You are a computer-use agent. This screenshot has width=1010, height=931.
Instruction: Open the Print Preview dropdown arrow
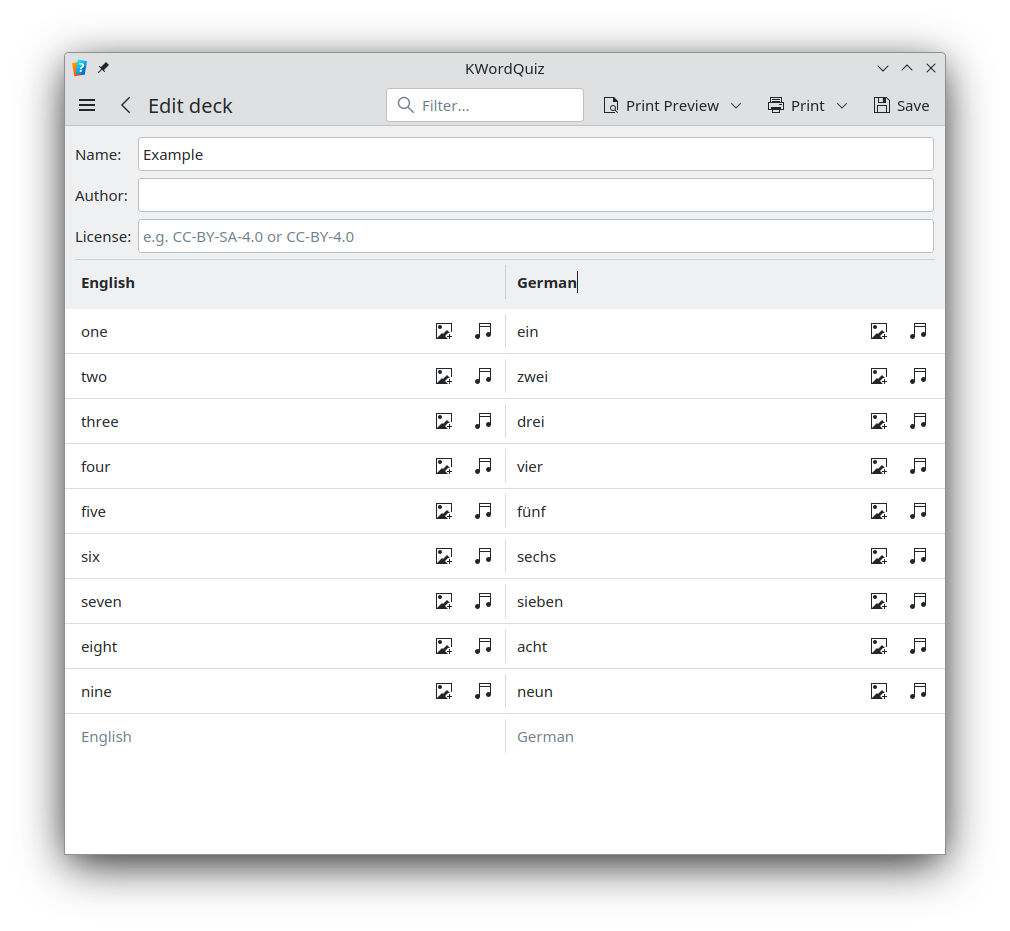pyautogui.click(x=737, y=105)
